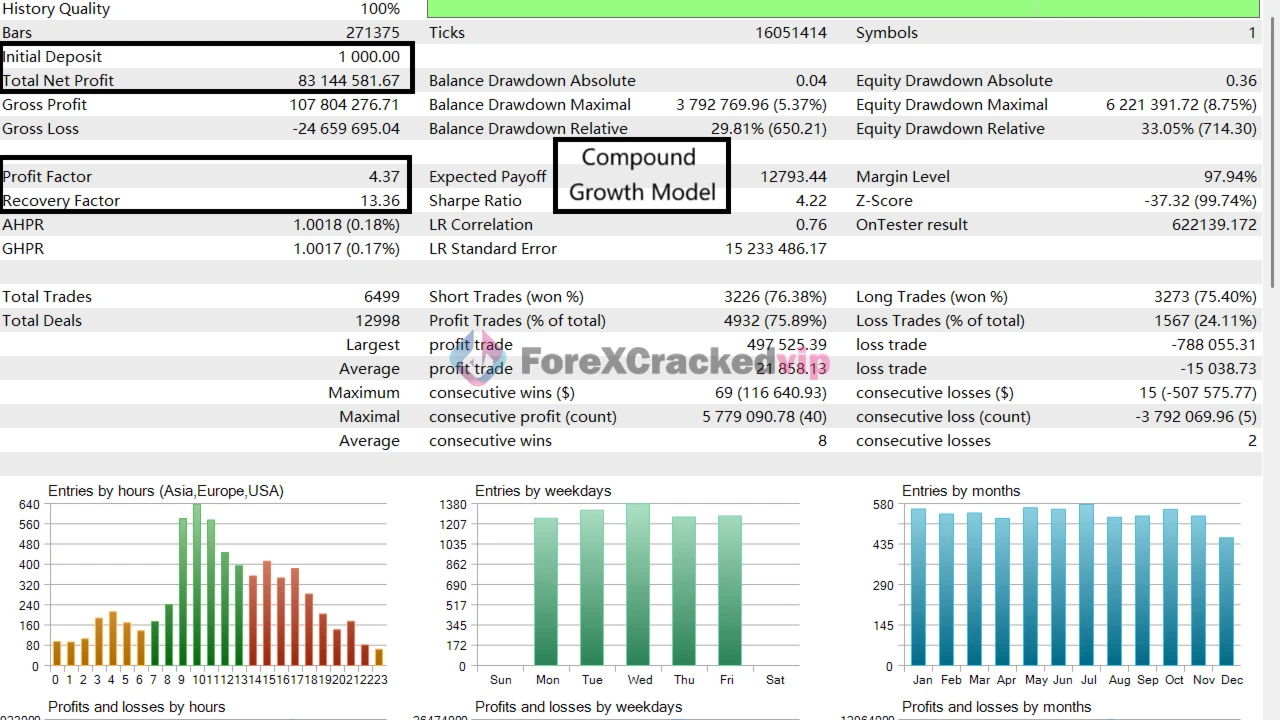
Task: Select the Total Net Profit value
Action: pos(348,81)
